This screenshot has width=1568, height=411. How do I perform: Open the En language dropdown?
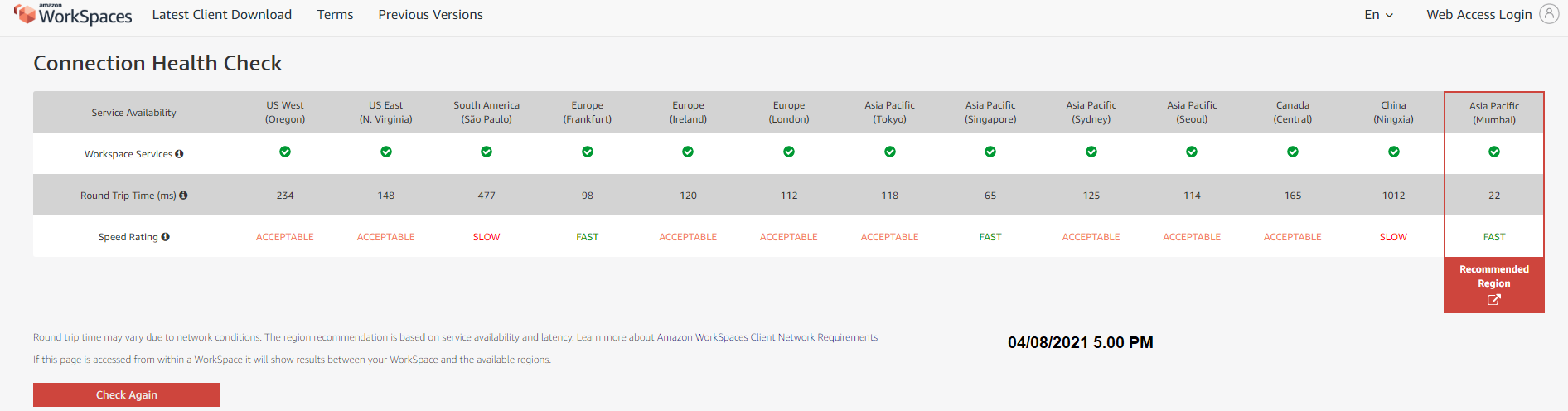(x=1379, y=15)
